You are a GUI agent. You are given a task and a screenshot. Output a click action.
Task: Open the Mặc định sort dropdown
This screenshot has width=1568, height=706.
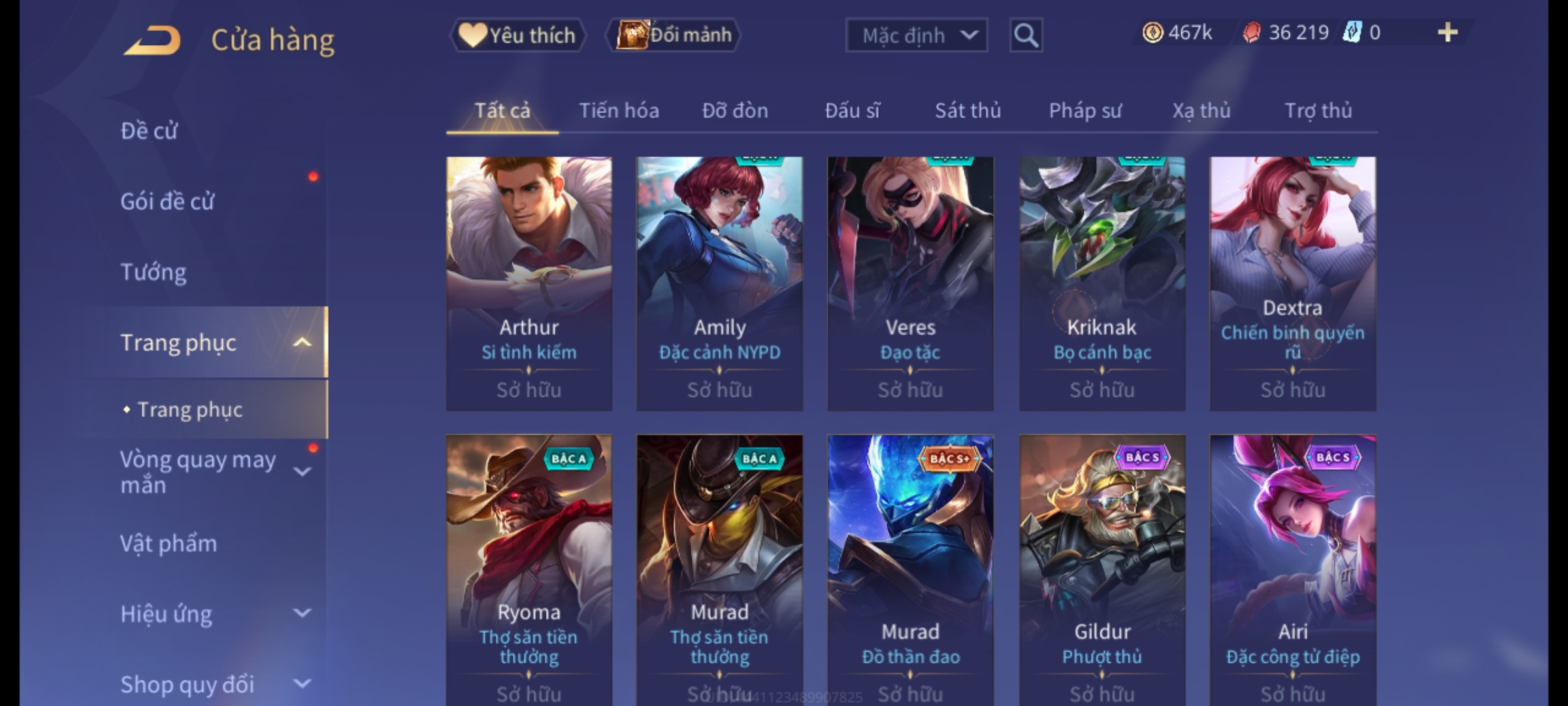(x=916, y=35)
